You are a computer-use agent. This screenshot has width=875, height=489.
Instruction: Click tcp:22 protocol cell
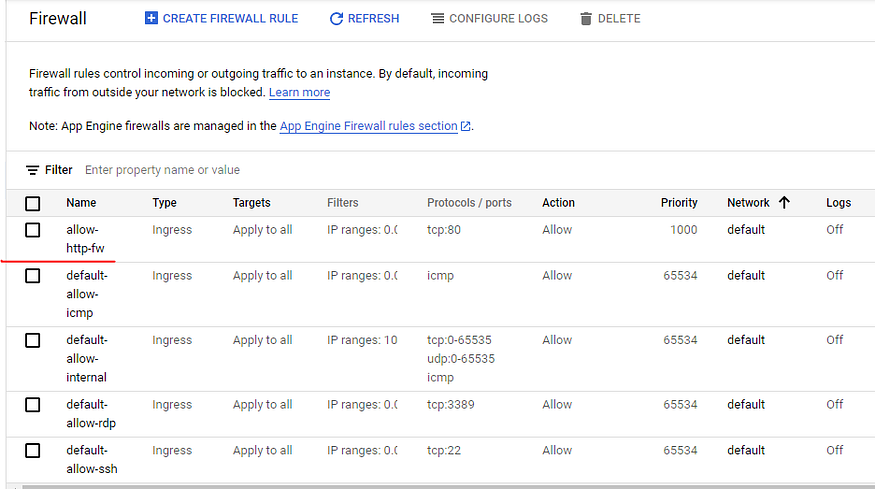click(x=444, y=450)
